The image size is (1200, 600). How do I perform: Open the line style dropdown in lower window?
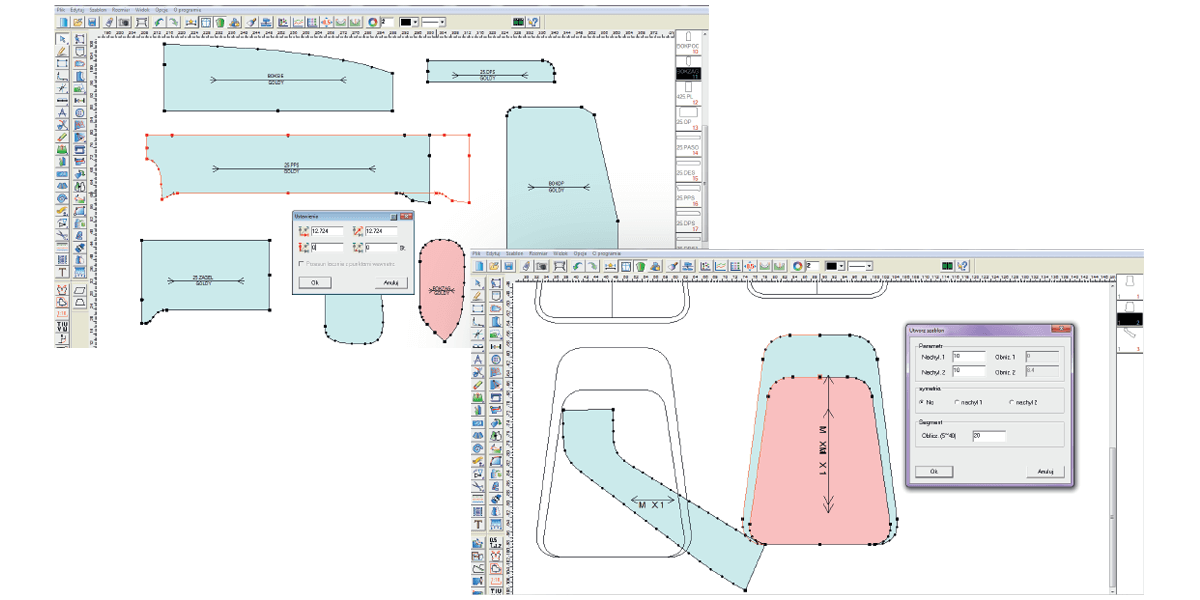click(x=870, y=266)
